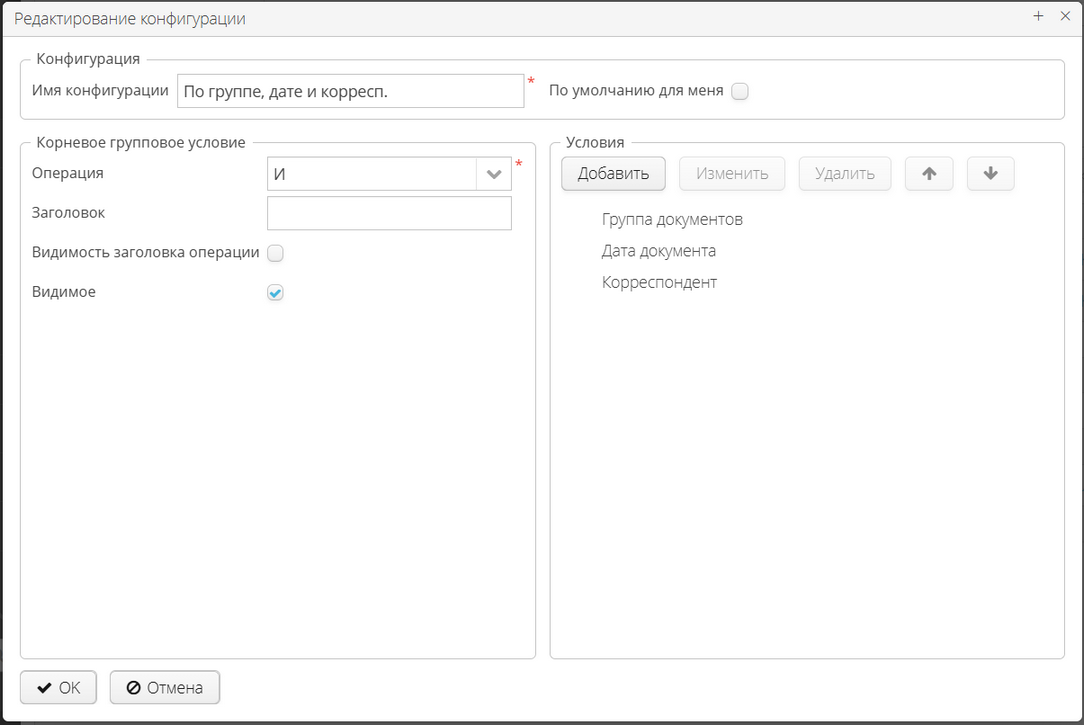Image resolution: width=1084 pixels, height=725 pixels.
Task: Move selected condition down with down-arrow icon
Action: [990, 173]
